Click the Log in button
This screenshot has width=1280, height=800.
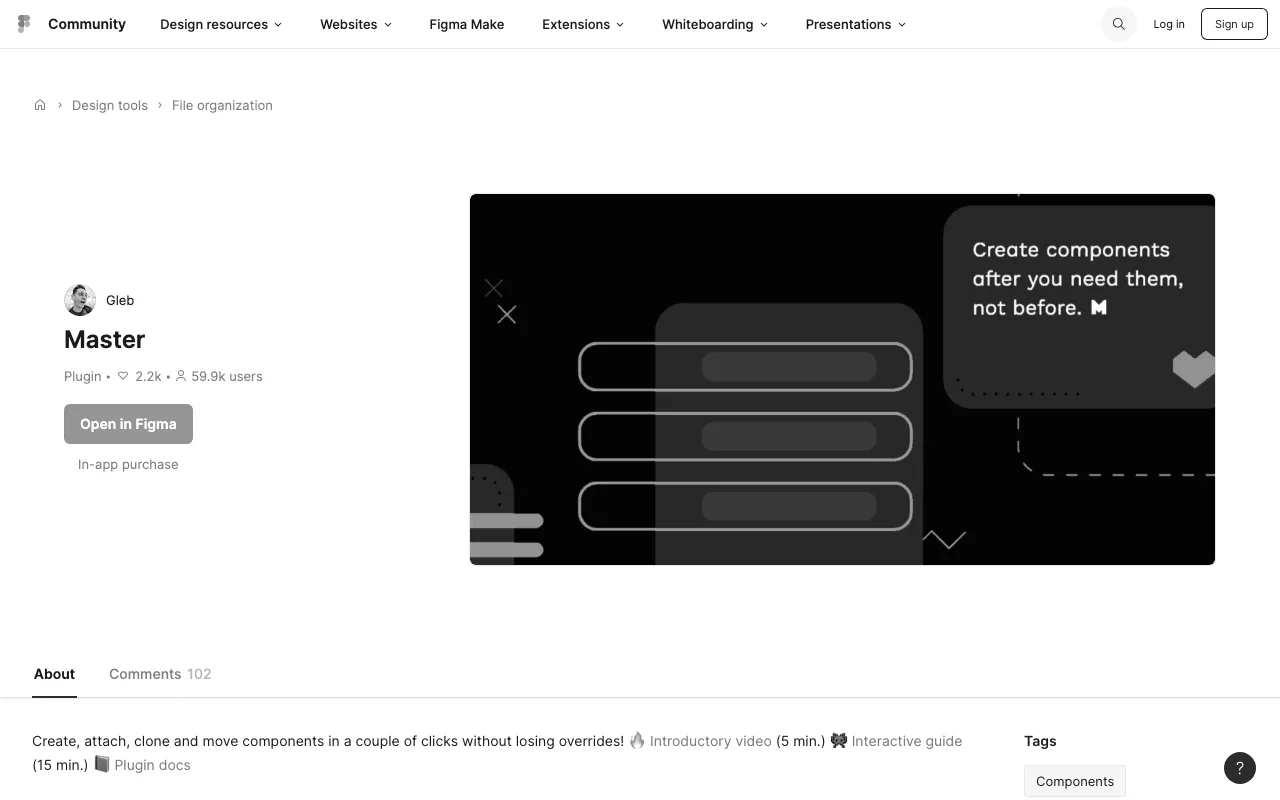click(x=1169, y=24)
